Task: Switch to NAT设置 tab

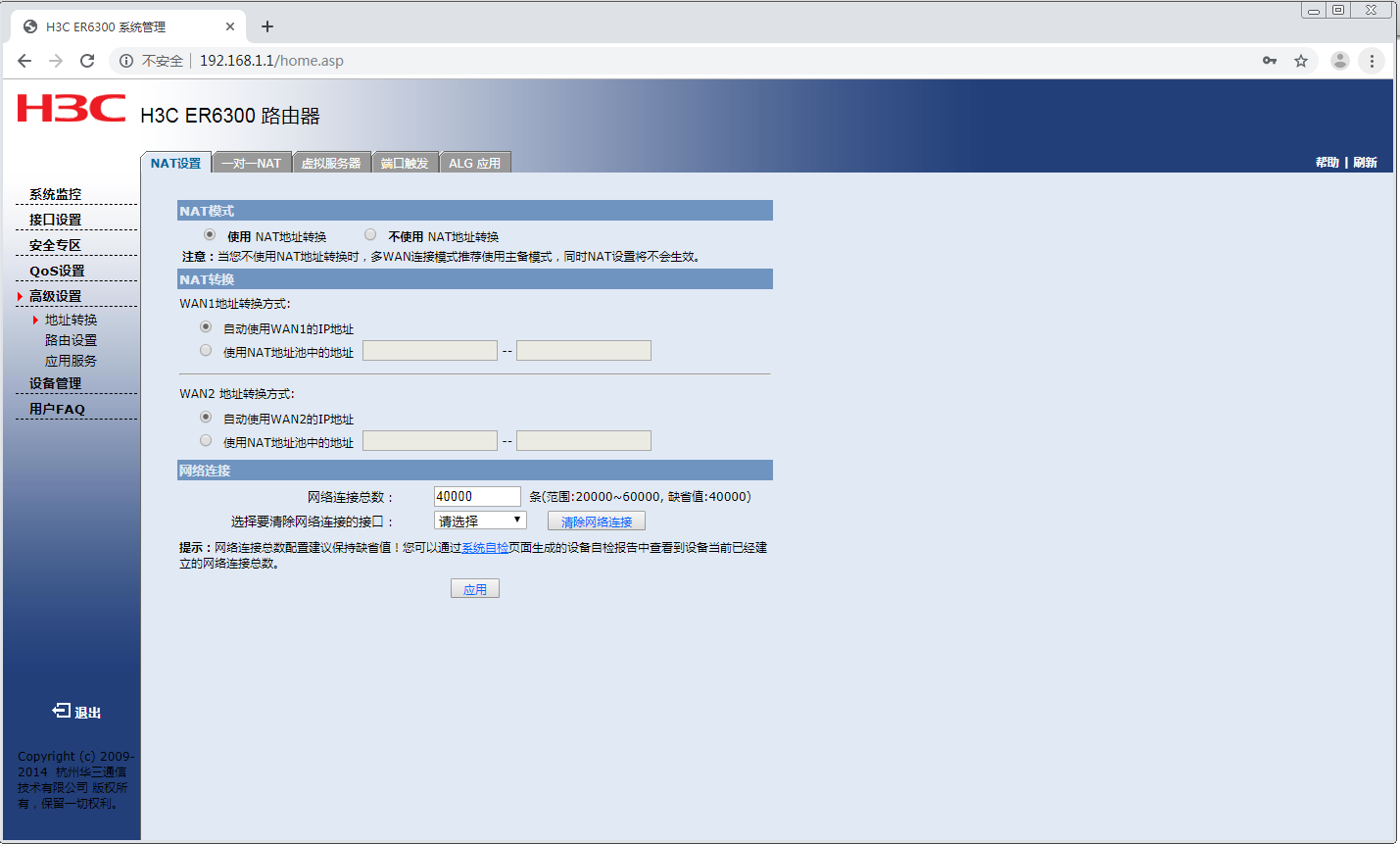Action: click(175, 163)
